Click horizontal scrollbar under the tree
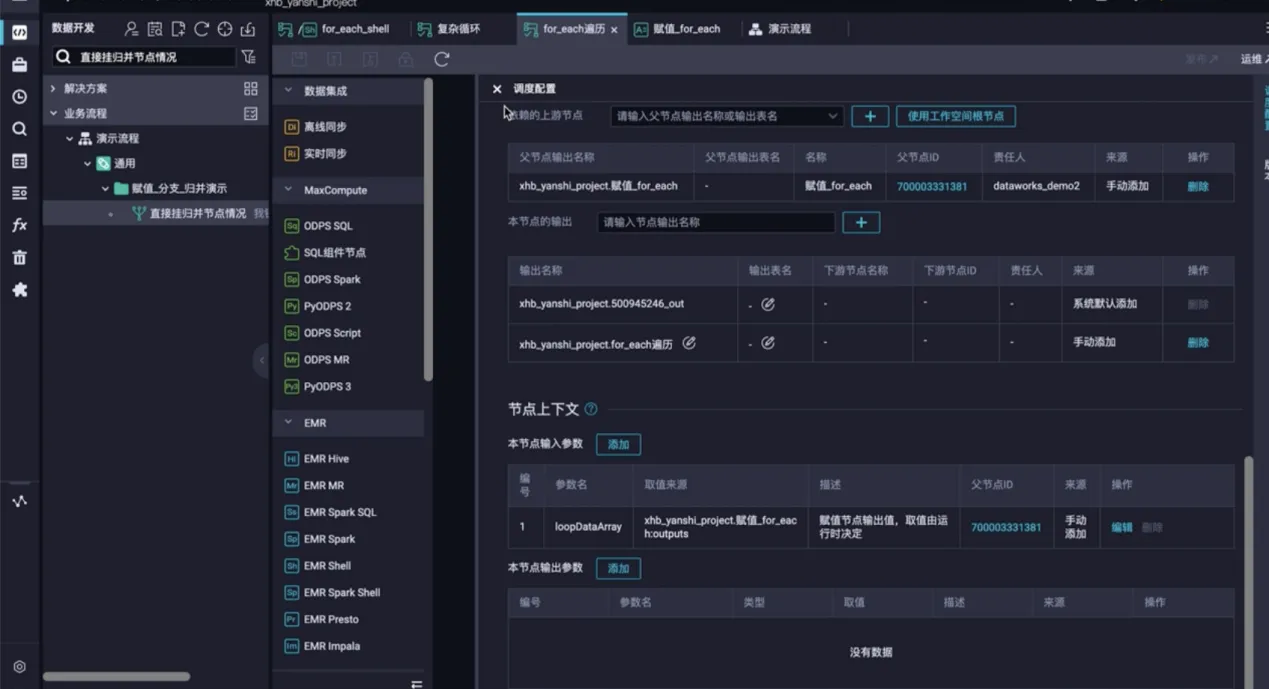The width and height of the screenshot is (1269, 689). [x=116, y=677]
